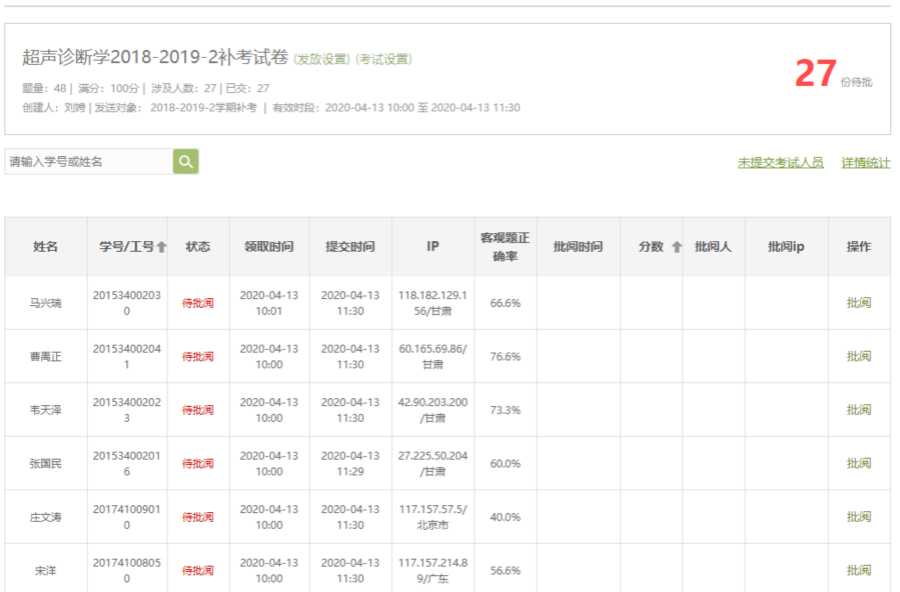Click 批阅 for 张国民
The image size is (900, 592).
(858, 463)
